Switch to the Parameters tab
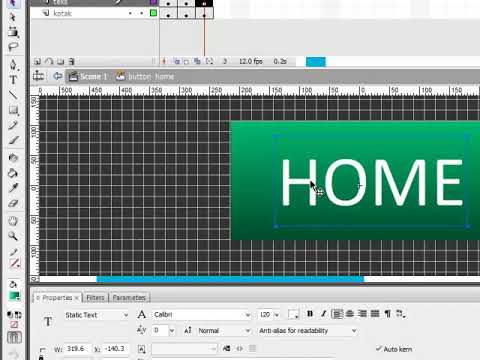Screen dimensions: 480x360 (x=129, y=298)
